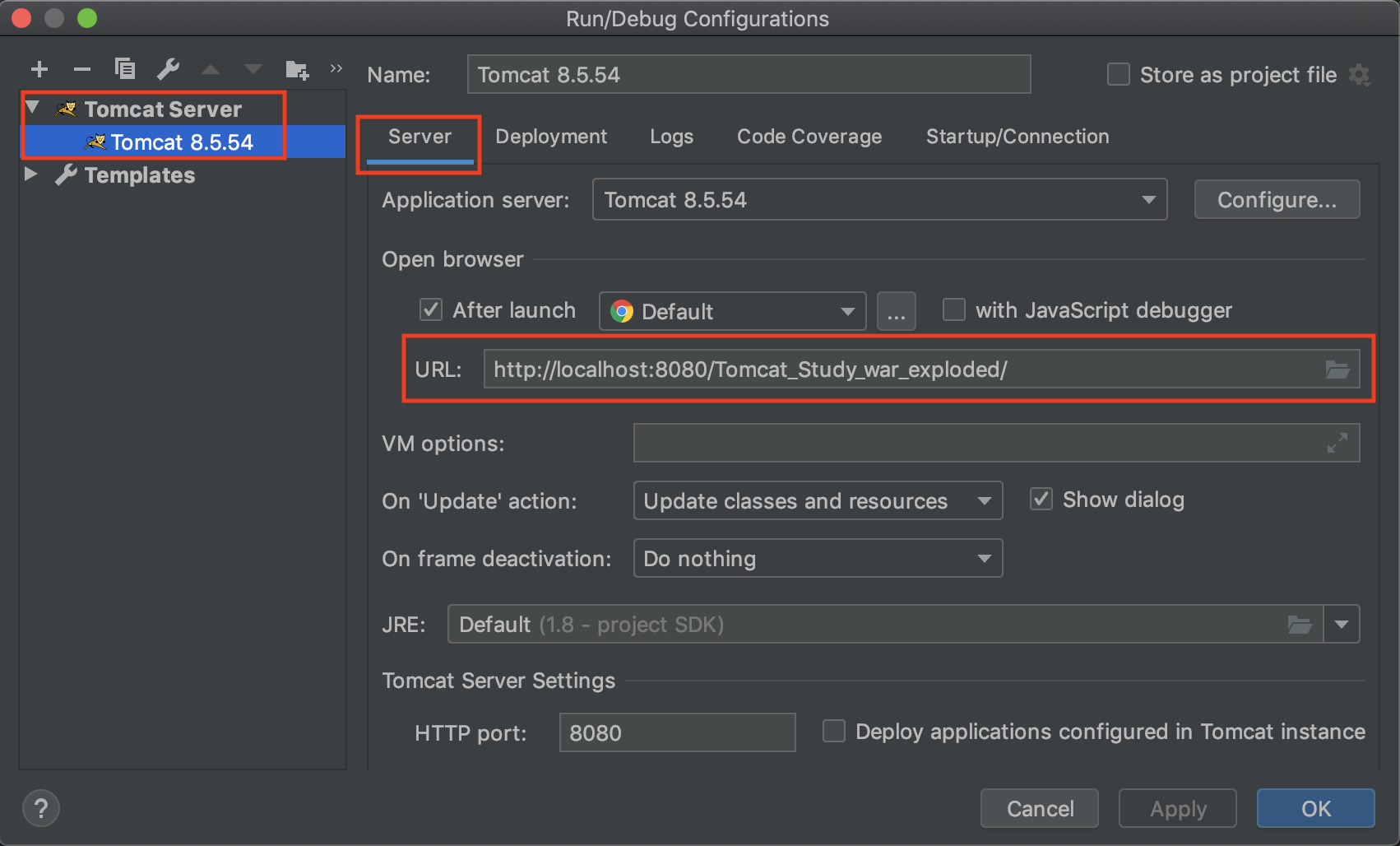Screen dimensions: 1400x846
Task: Click wrench icon beside Templates
Action: tap(66, 174)
